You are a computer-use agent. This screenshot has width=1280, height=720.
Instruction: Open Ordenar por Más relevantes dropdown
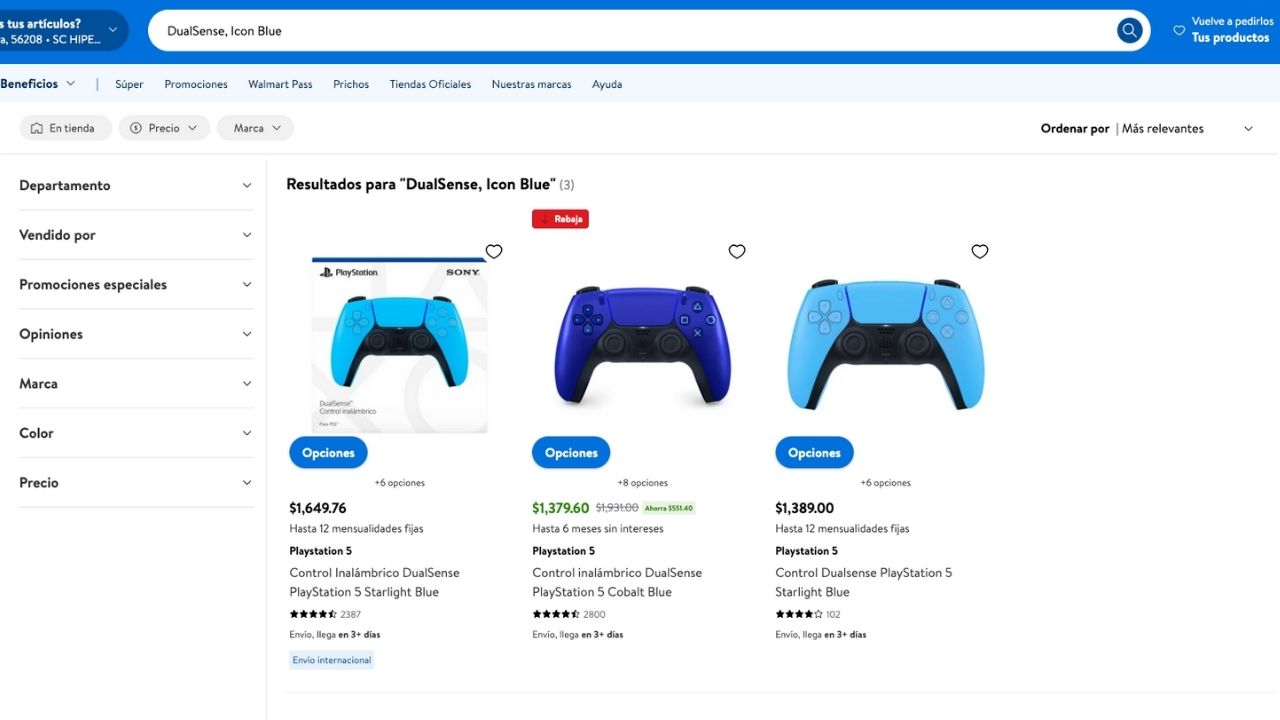point(1147,128)
